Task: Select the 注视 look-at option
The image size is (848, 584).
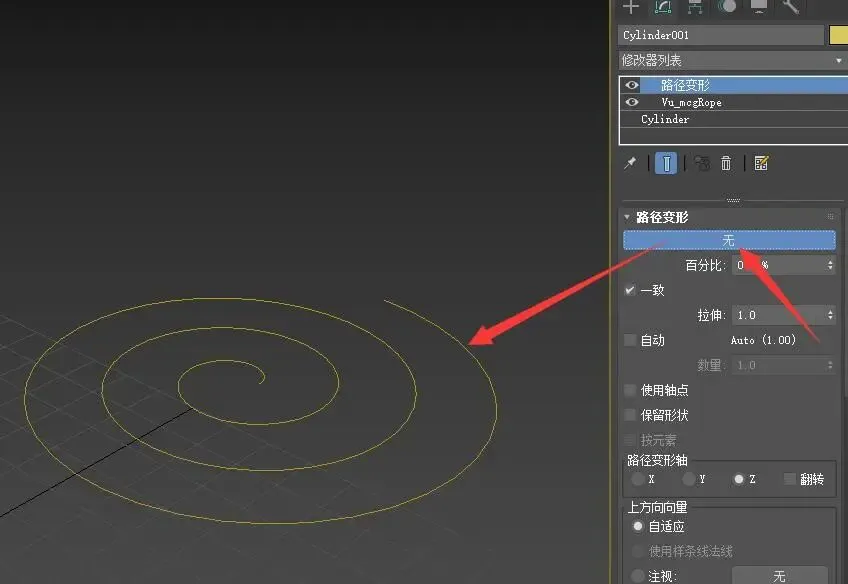Action: click(638, 576)
